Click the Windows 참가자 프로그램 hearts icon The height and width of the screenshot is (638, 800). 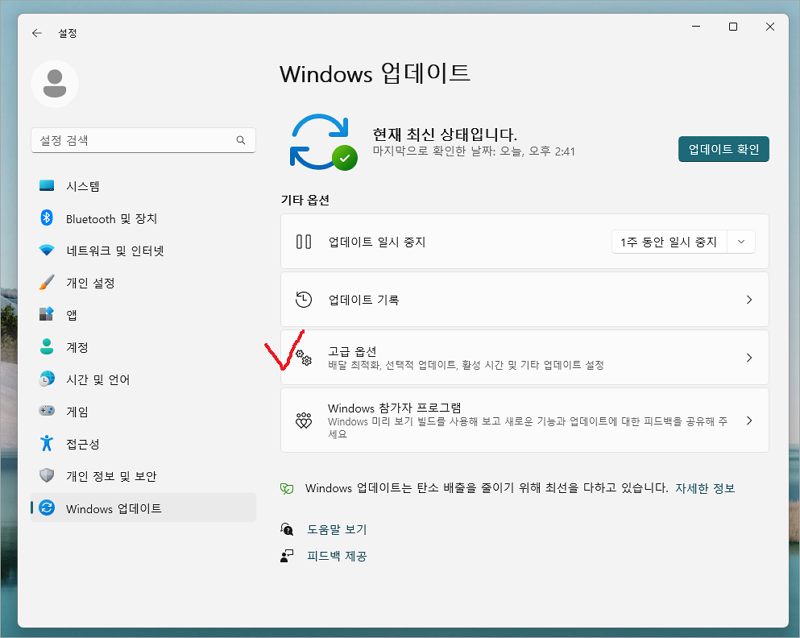click(304, 421)
